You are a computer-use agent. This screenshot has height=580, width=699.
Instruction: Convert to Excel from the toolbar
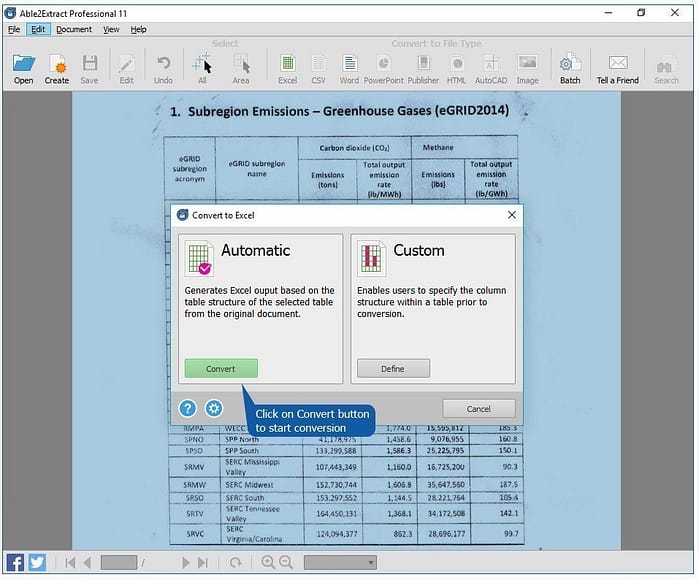tap(288, 69)
